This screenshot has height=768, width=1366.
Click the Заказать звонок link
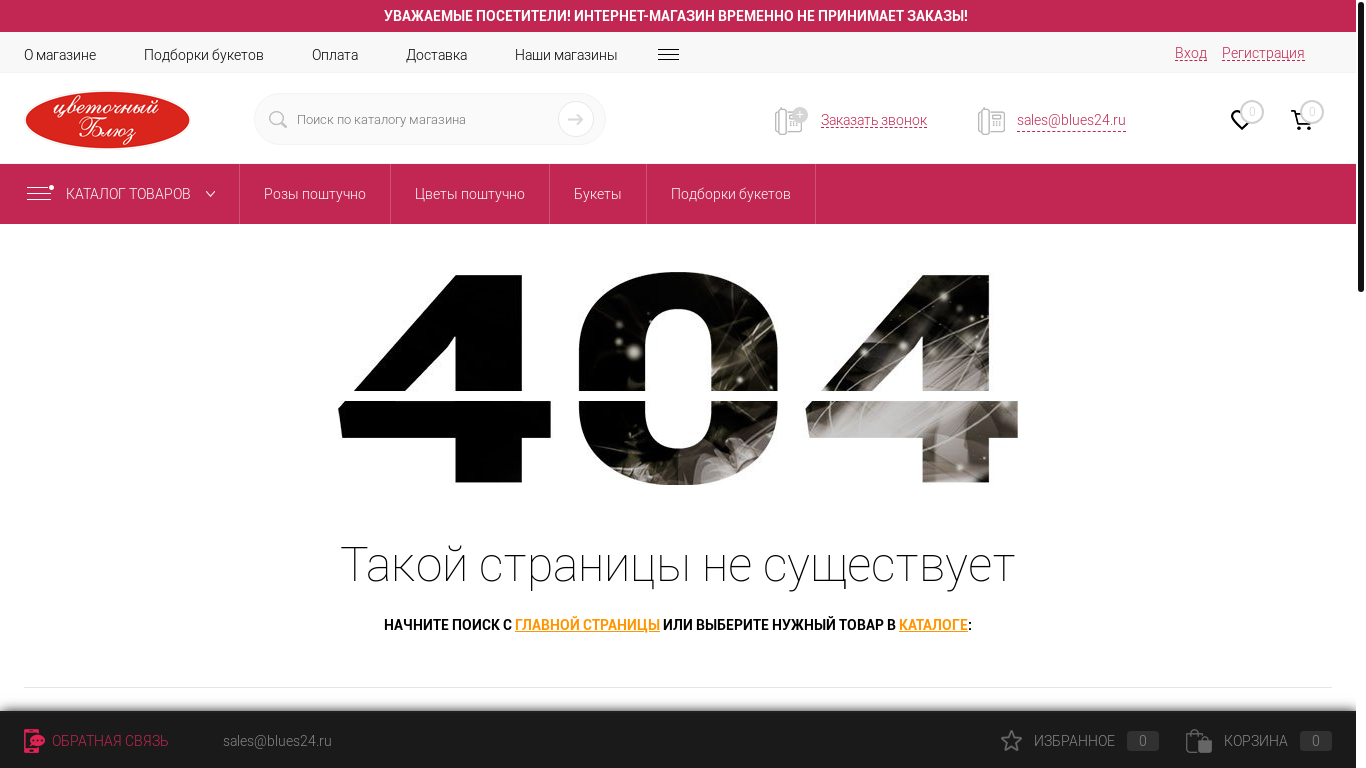873,120
